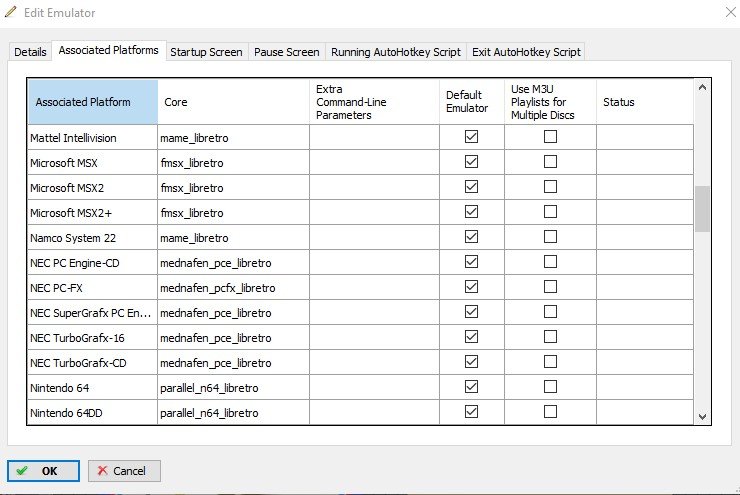Select the NEC TurboGrafx-CD platform cell
Image resolution: width=740 pixels, height=495 pixels.
[x=92, y=363]
